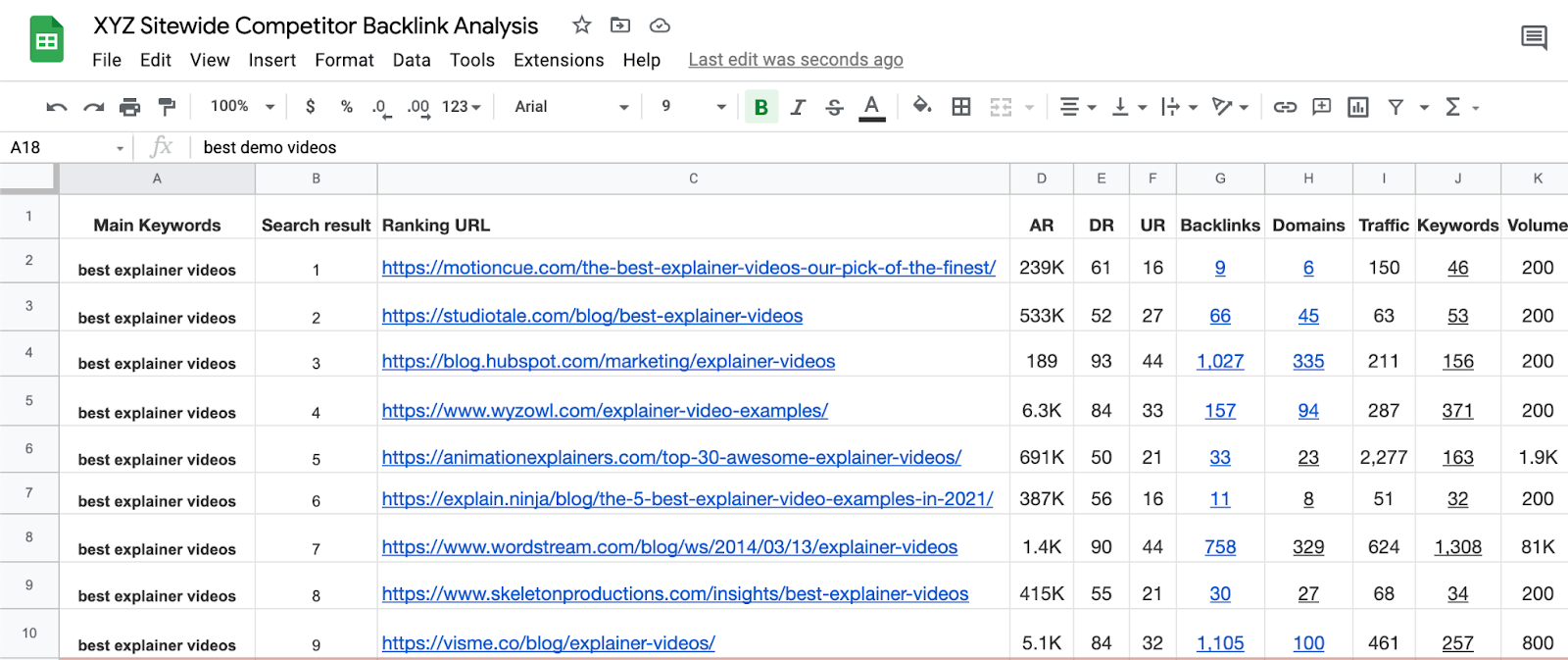
Task: Click the Redo arrow icon
Action: point(93,107)
